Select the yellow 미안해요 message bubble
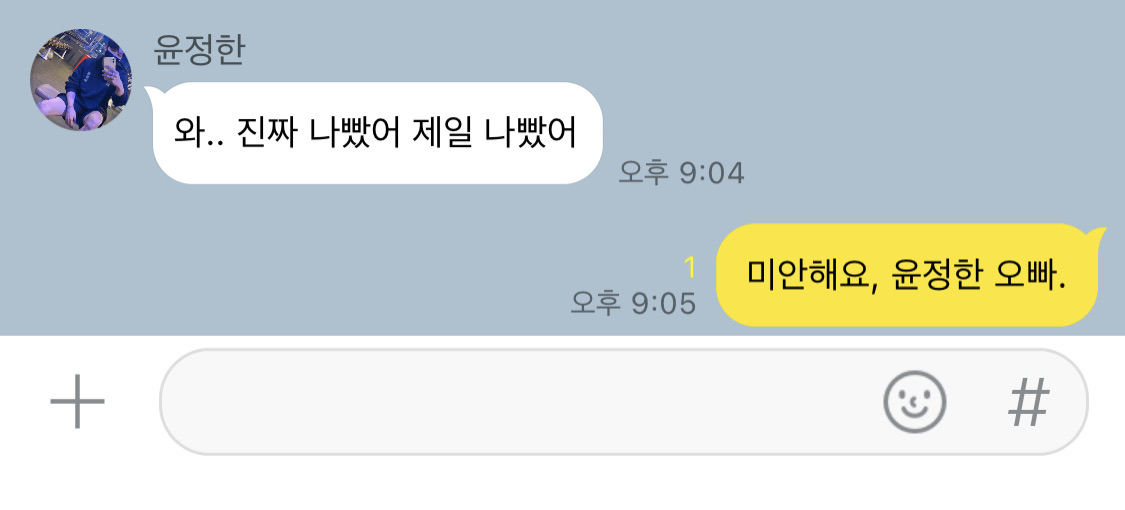This screenshot has width=1125, height=510. point(910,275)
